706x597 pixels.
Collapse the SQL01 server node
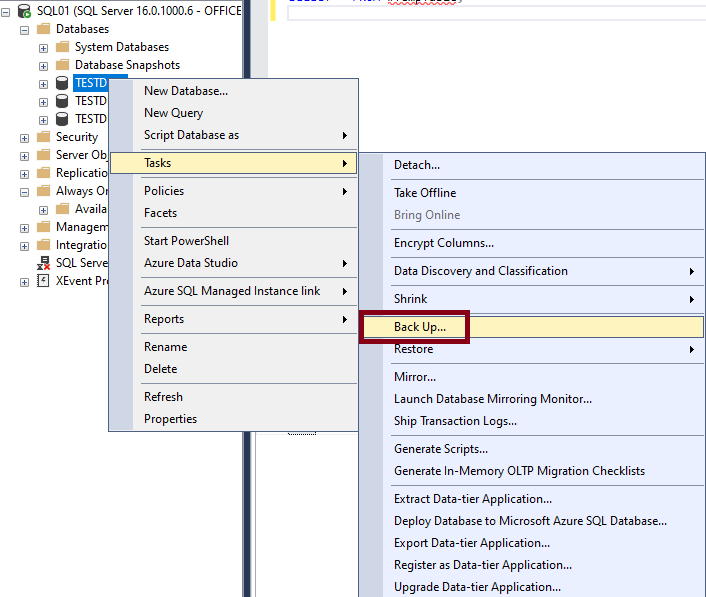click(x=5, y=13)
